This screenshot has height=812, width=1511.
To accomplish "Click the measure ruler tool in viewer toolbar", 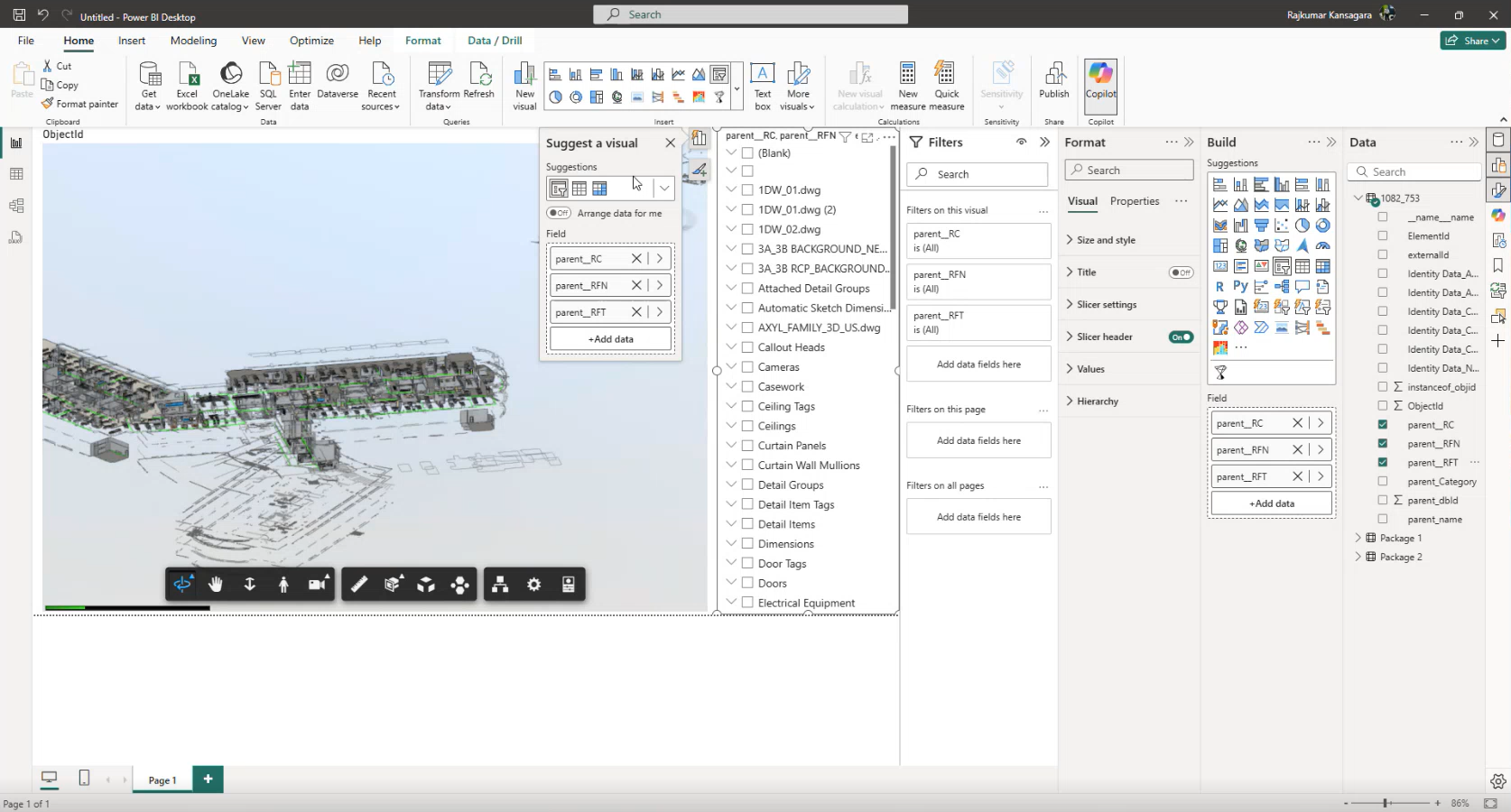I will [359, 585].
